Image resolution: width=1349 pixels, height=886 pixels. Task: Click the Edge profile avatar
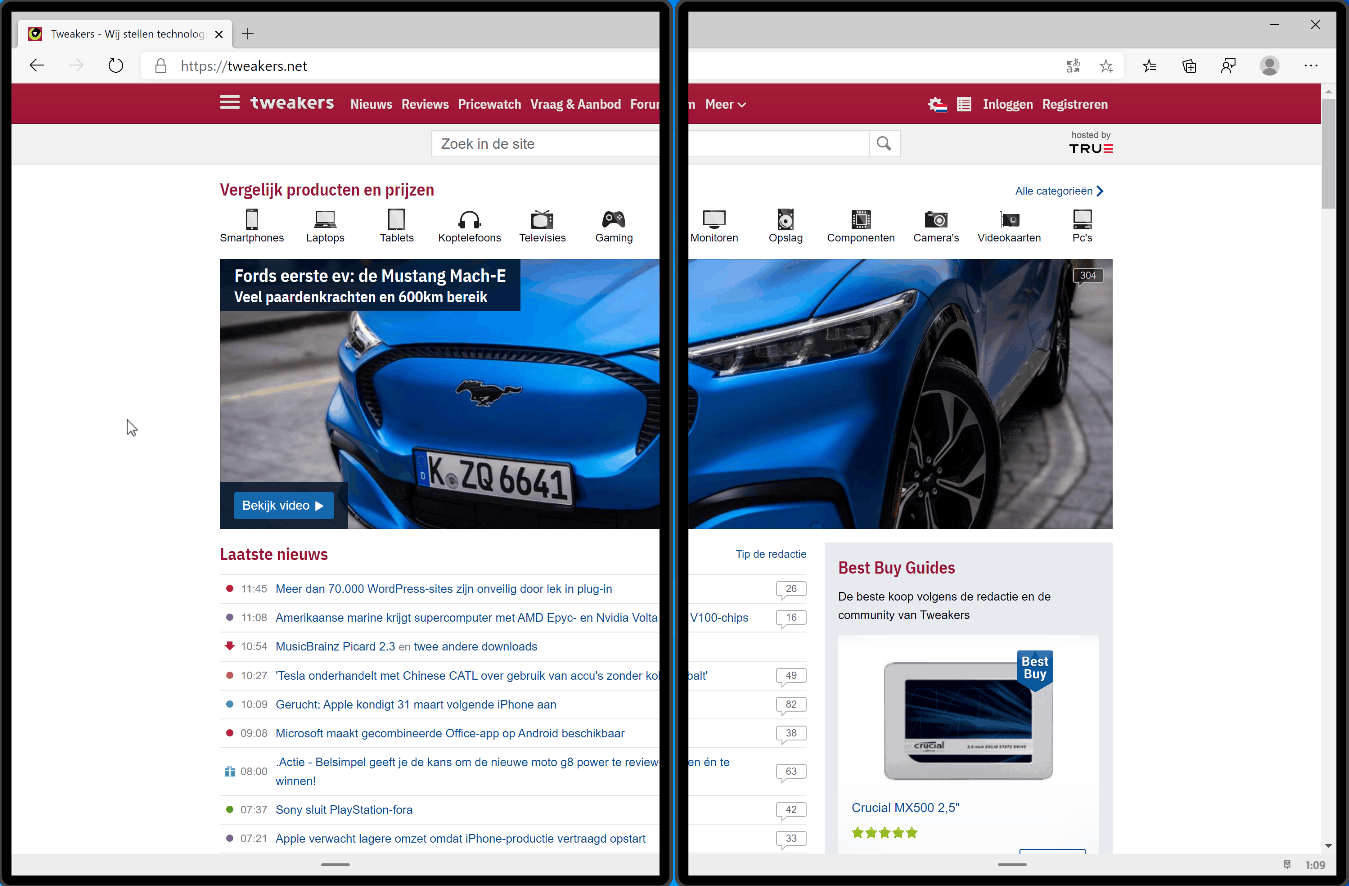click(1269, 65)
